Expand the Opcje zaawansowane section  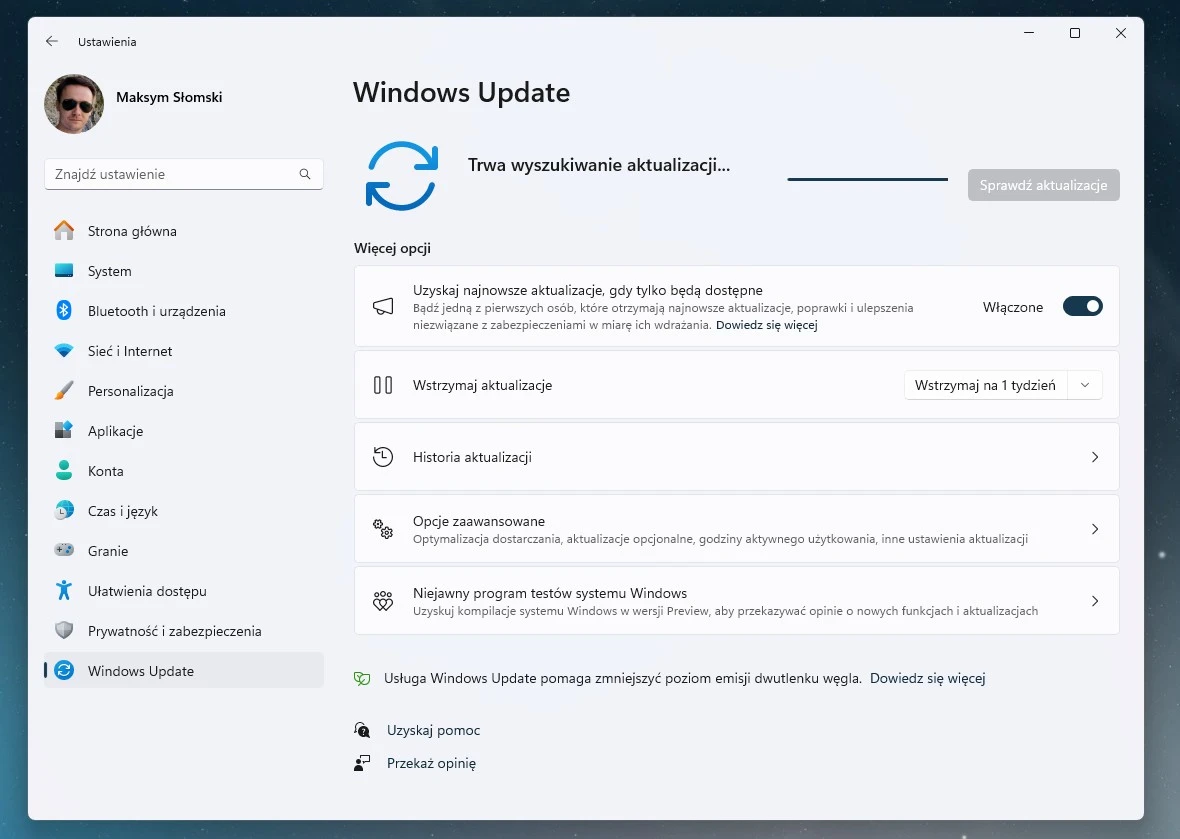pos(1095,529)
